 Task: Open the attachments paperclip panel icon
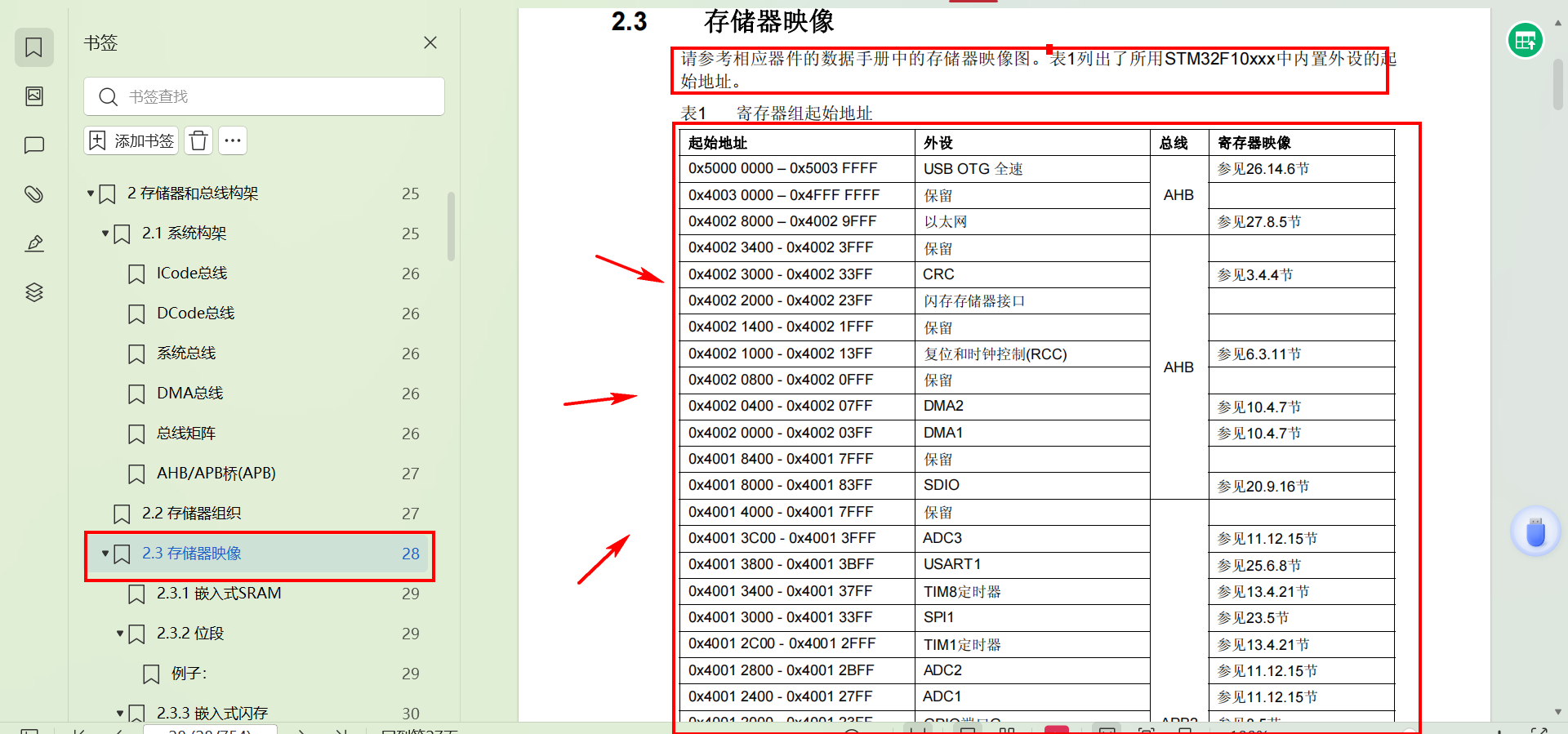click(x=33, y=194)
